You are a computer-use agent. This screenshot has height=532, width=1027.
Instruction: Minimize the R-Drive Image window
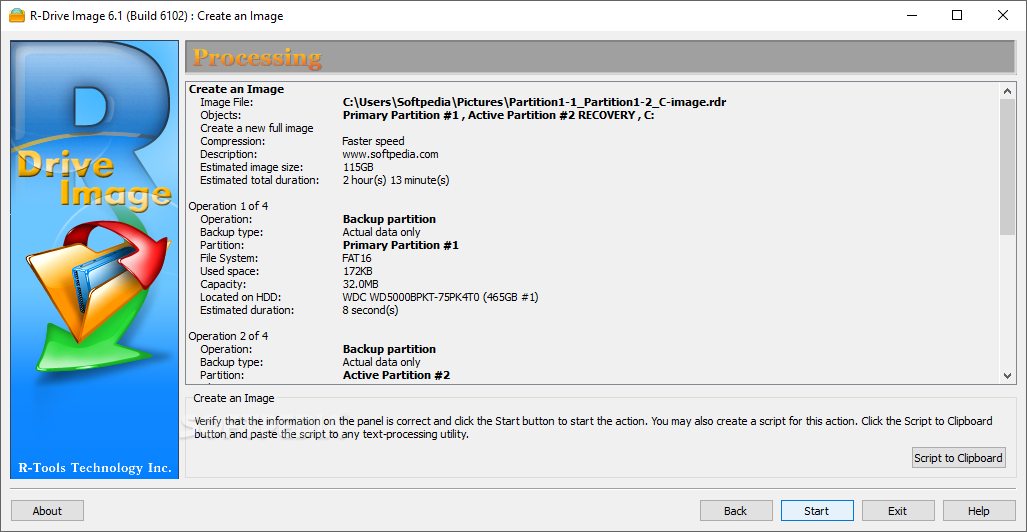click(911, 16)
